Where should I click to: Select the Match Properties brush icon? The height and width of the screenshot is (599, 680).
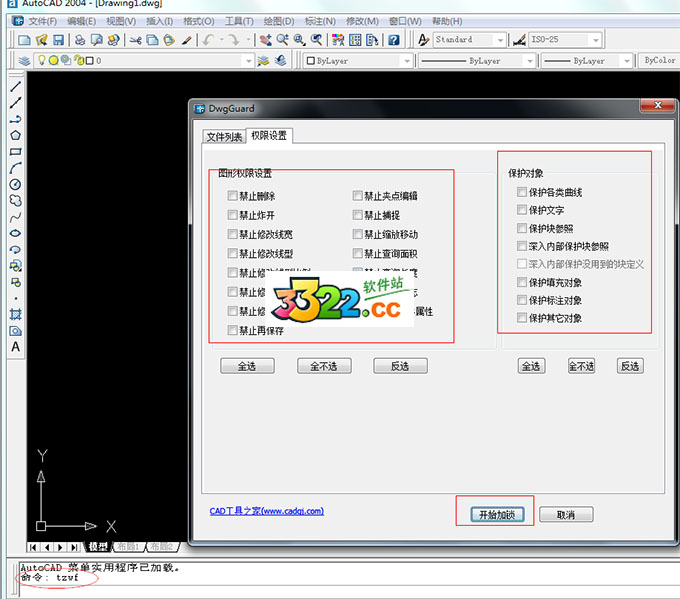coord(187,40)
